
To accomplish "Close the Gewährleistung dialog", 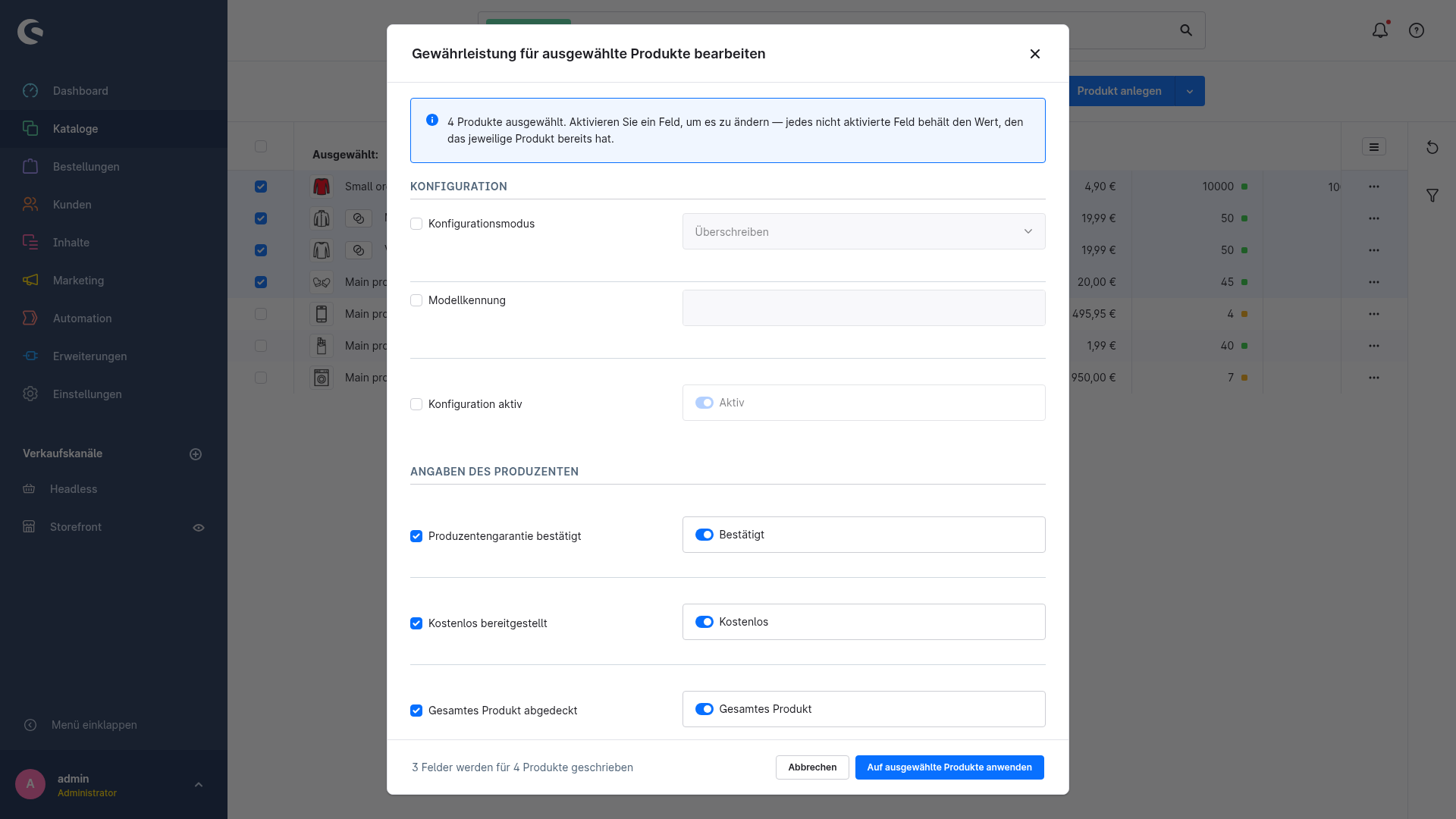I will pyautogui.click(x=1035, y=54).
